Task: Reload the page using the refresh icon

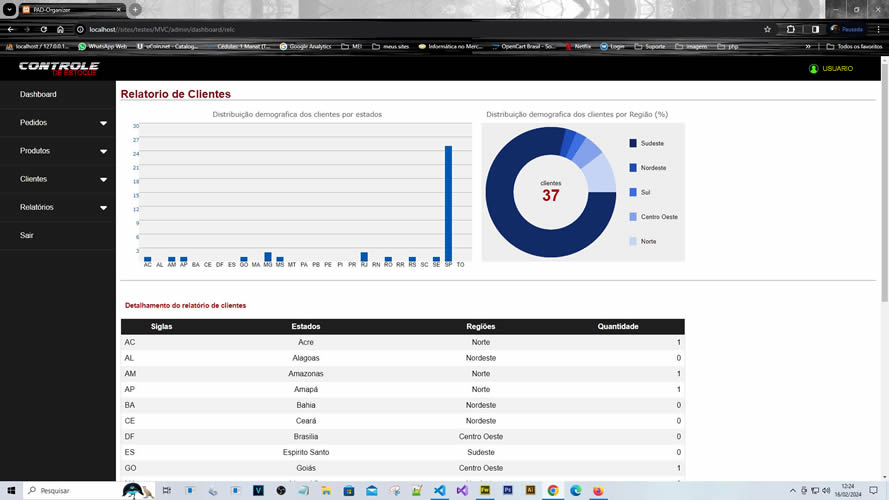Action: click(44, 29)
